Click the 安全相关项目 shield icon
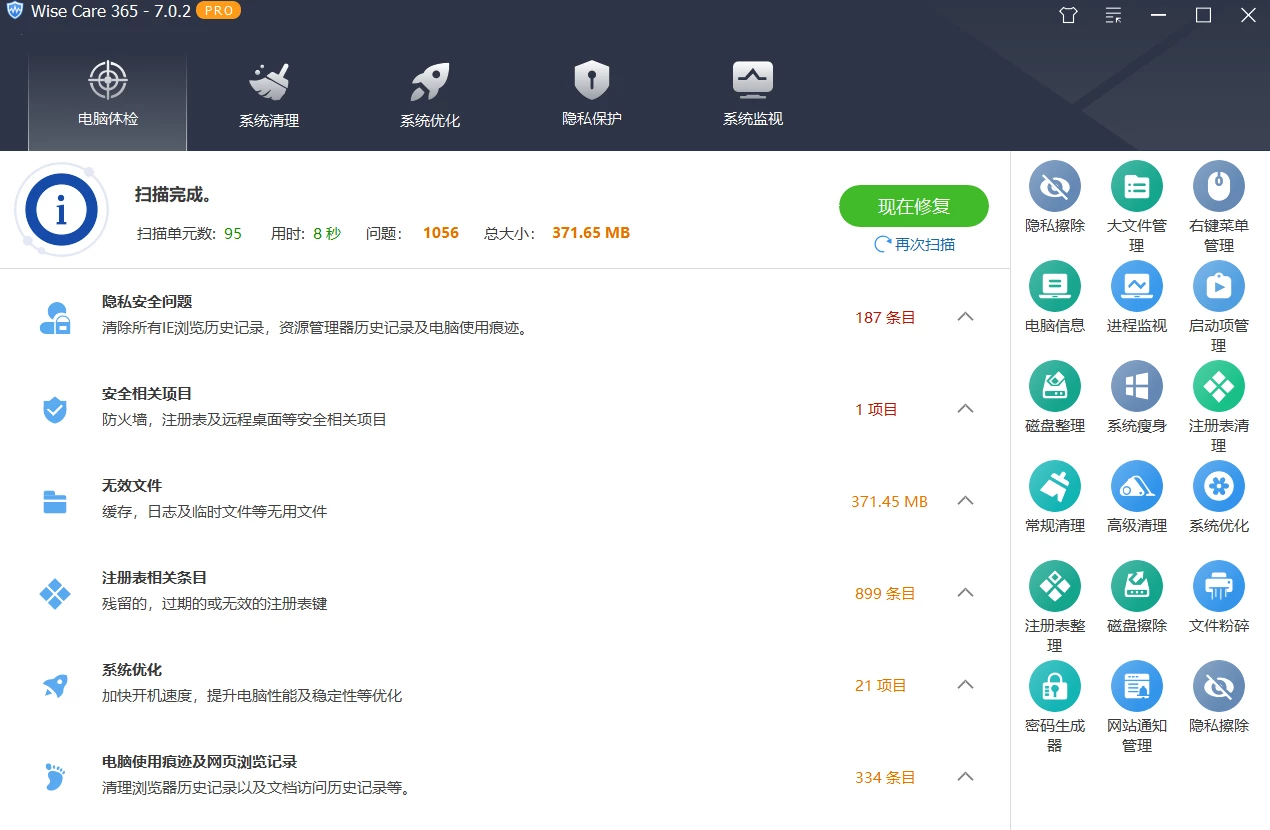The width and height of the screenshot is (1270, 830). pos(55,409)
